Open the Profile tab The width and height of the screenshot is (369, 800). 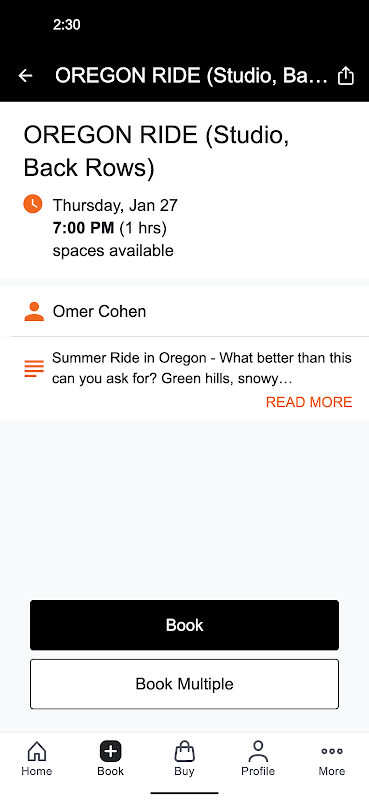point(258,758)
